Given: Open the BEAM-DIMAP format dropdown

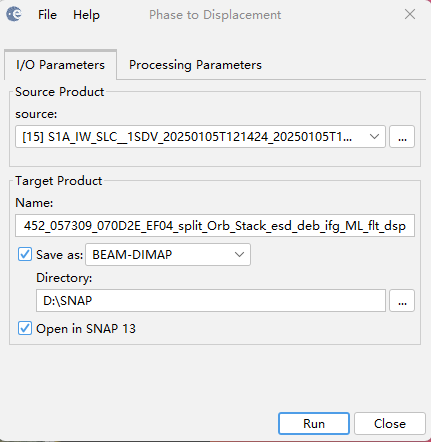Looking at the screenshot, I should 168,255.
